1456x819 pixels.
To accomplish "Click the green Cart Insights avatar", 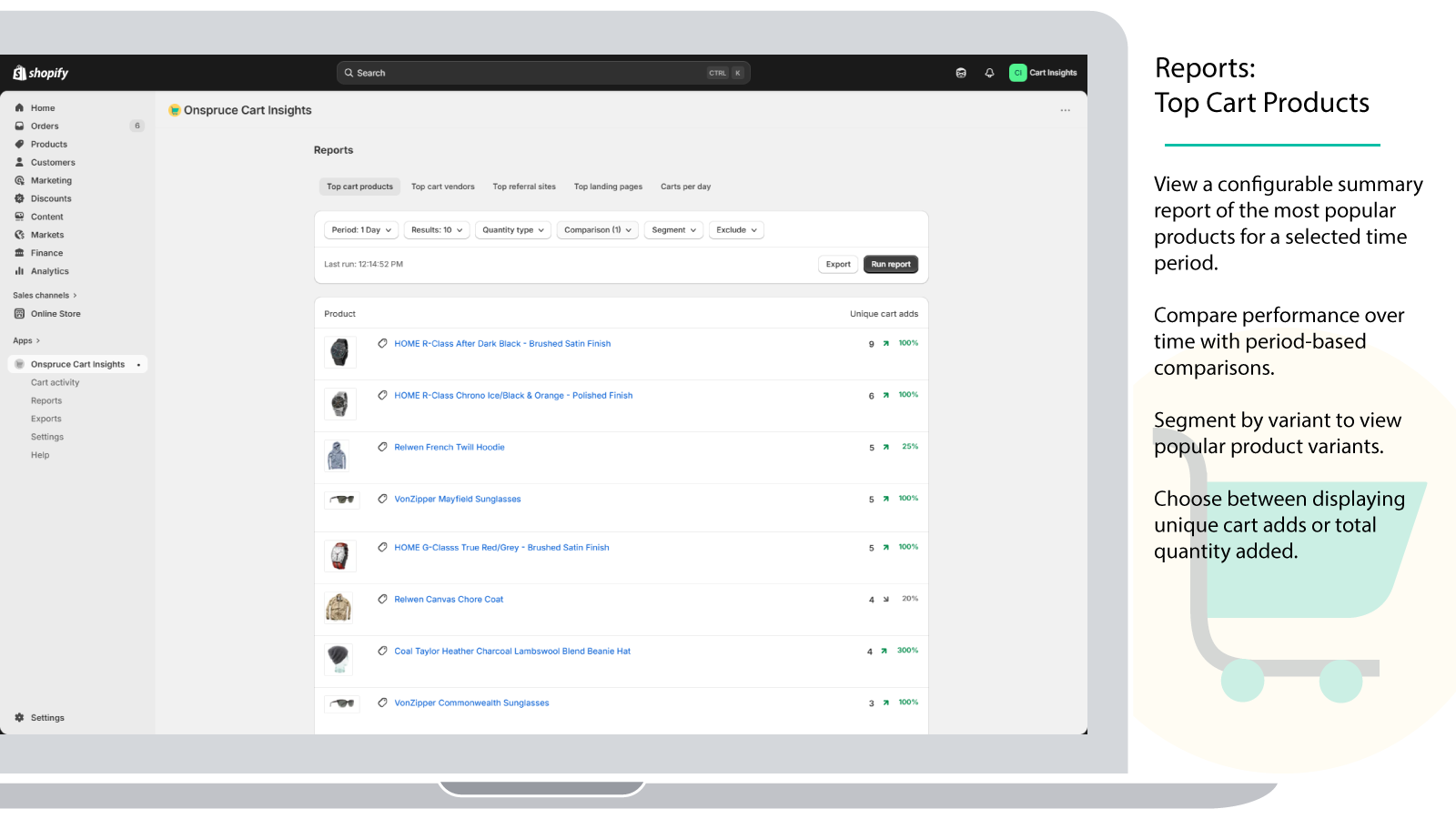I will [1017, 73].
